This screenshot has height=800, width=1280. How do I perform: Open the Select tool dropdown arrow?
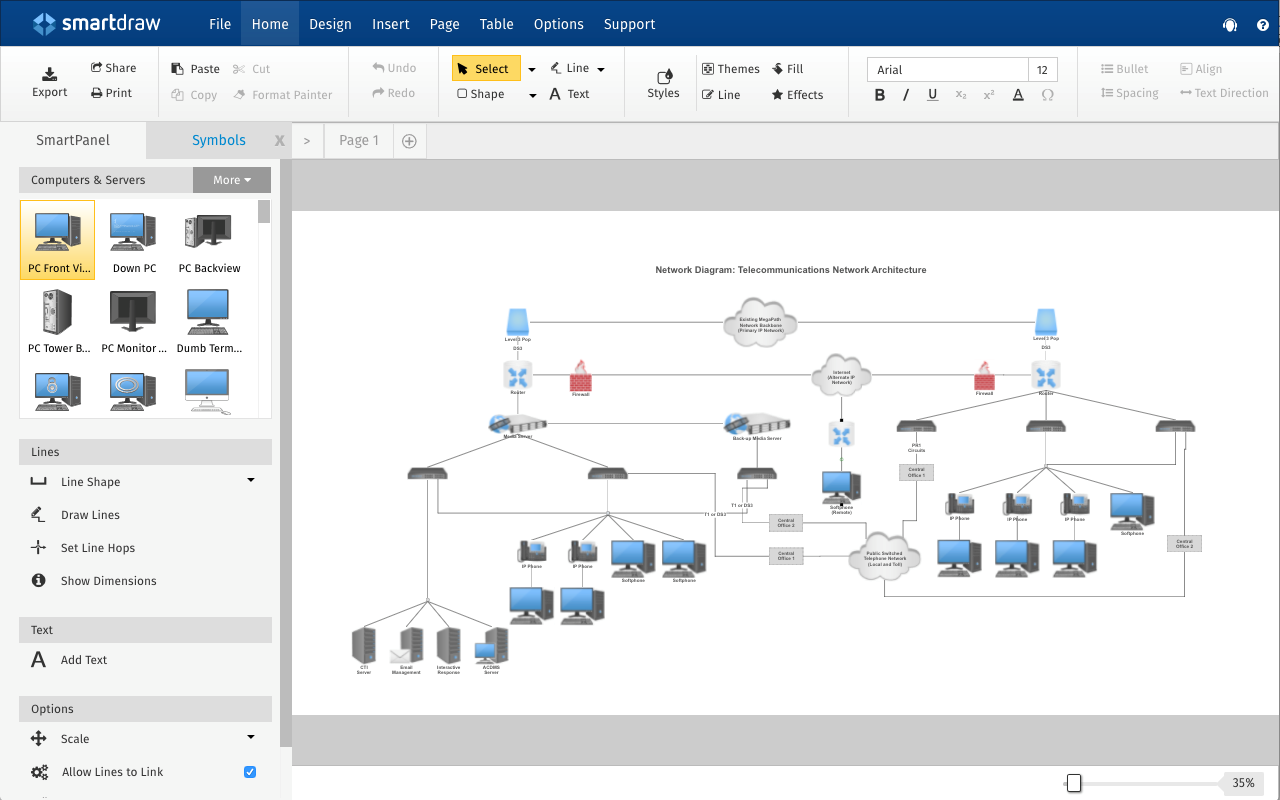(532, 69)
